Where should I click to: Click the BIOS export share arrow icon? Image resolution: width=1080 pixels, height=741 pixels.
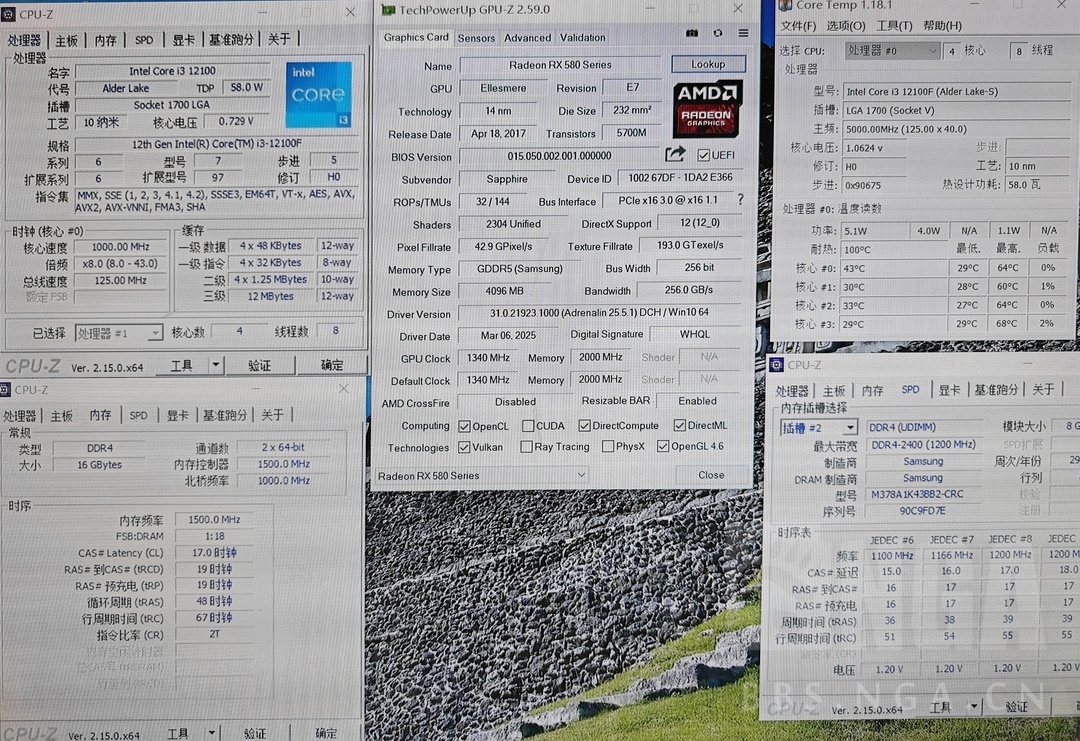click(x=676, y=154)
